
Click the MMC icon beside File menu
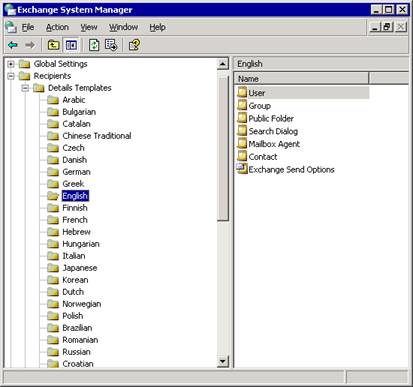[x=11, y=27]
